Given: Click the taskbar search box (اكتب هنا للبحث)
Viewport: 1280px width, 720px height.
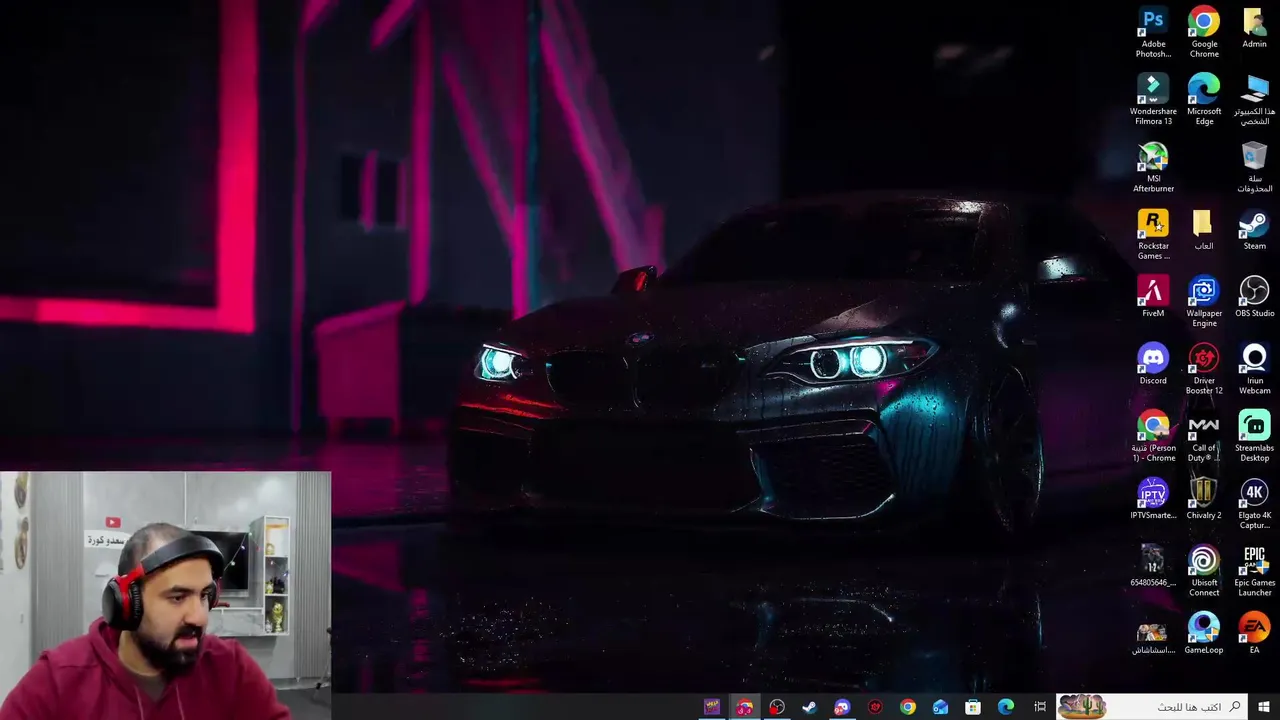Looking at the screenshot, I should [x=1154, y=707].
